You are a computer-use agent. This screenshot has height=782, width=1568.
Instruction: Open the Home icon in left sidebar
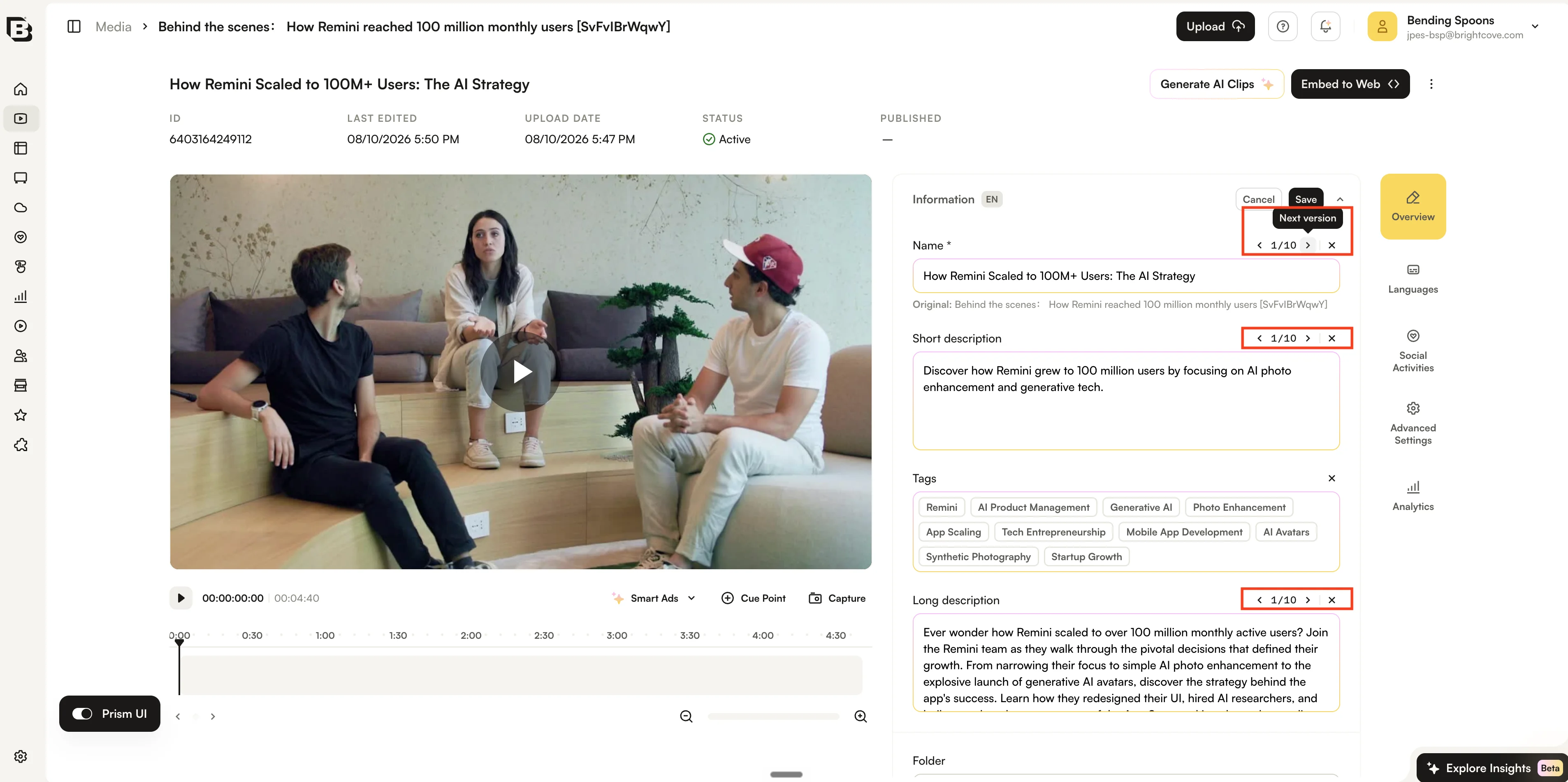coord(21,89)
